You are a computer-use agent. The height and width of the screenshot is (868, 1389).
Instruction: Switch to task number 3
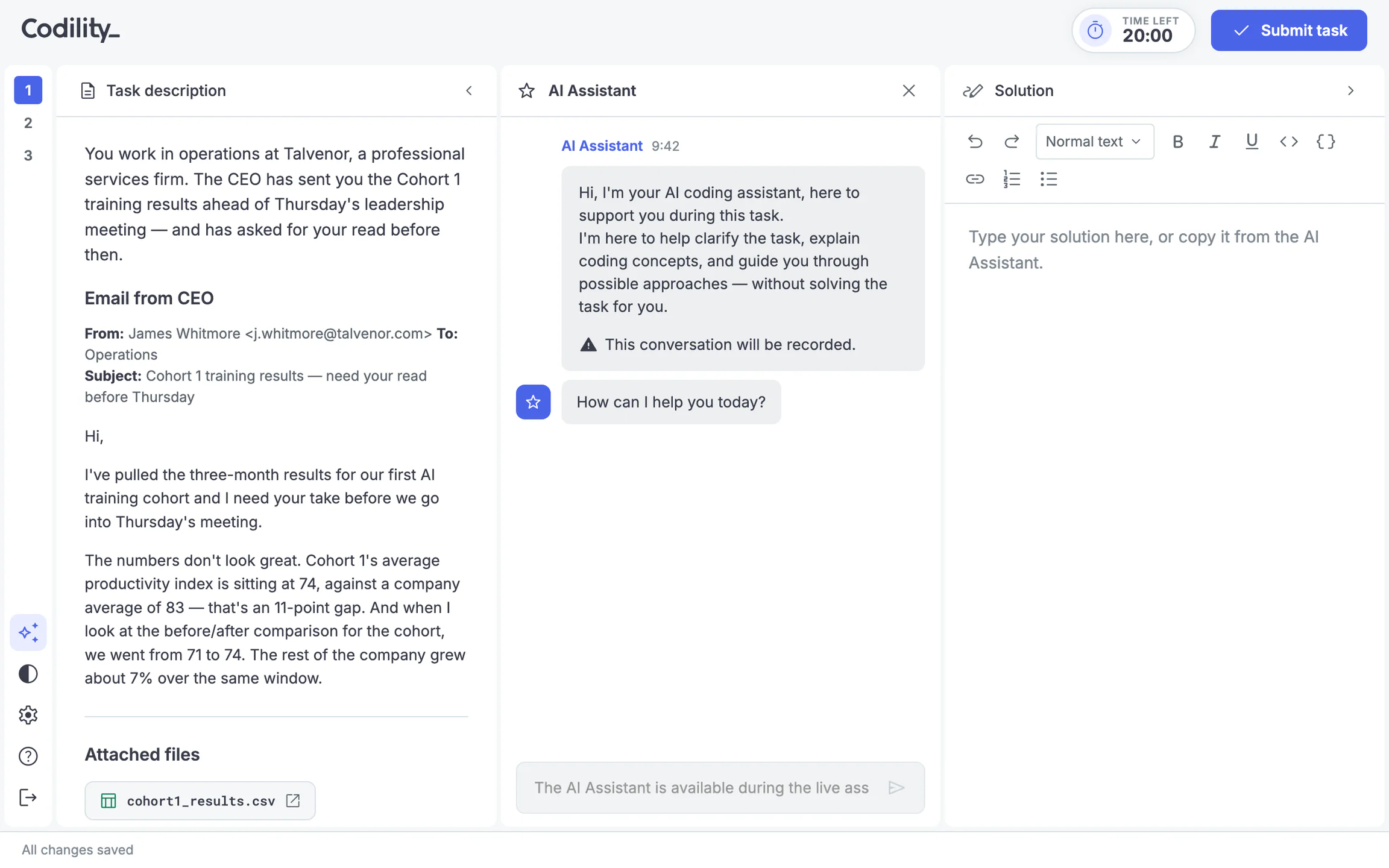28,156
